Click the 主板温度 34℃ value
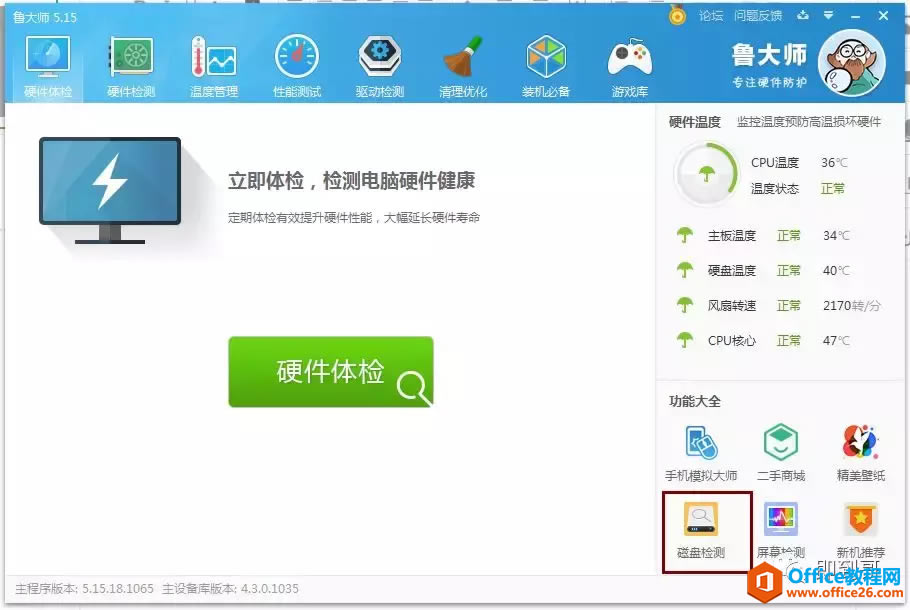This screenshot has height=610, width=910. click(x=836, y=235)
